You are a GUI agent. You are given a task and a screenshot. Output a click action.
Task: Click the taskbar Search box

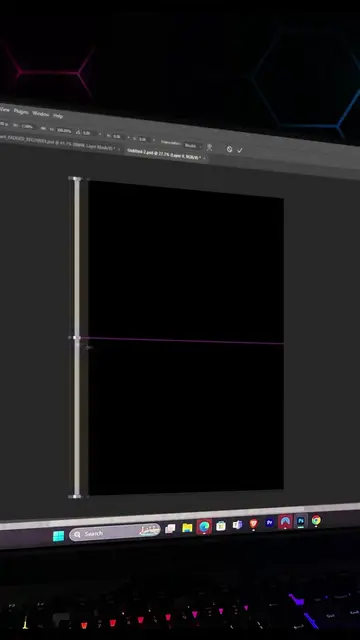115,533
